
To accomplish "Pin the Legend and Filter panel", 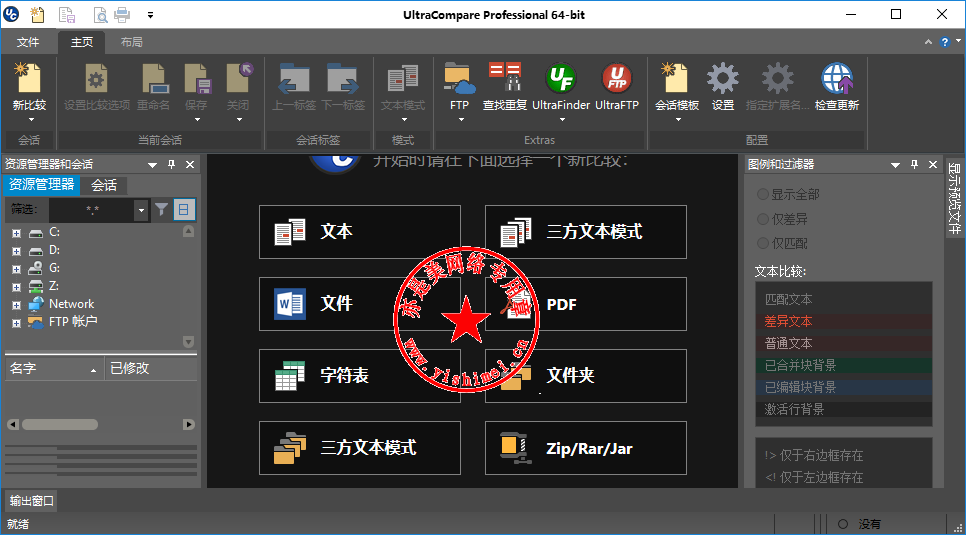I will [x=914, y=165].
